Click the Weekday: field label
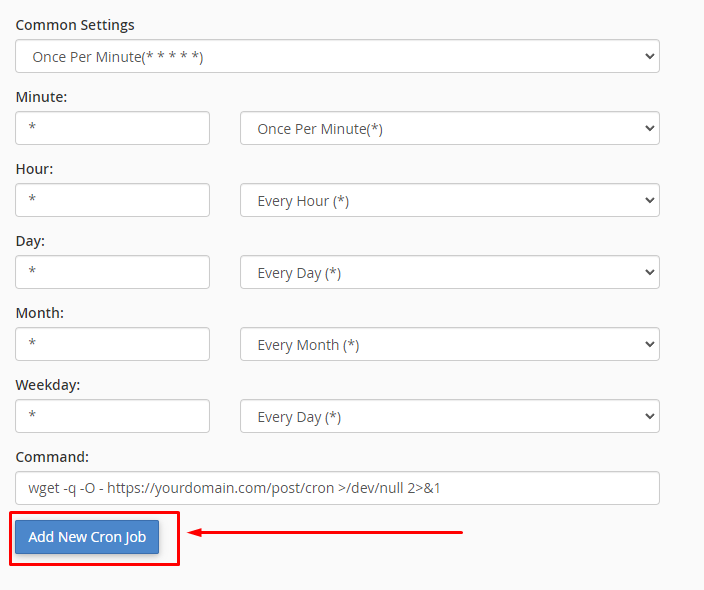Viewport: 704px width, 590px height. [x=48, y=385]
